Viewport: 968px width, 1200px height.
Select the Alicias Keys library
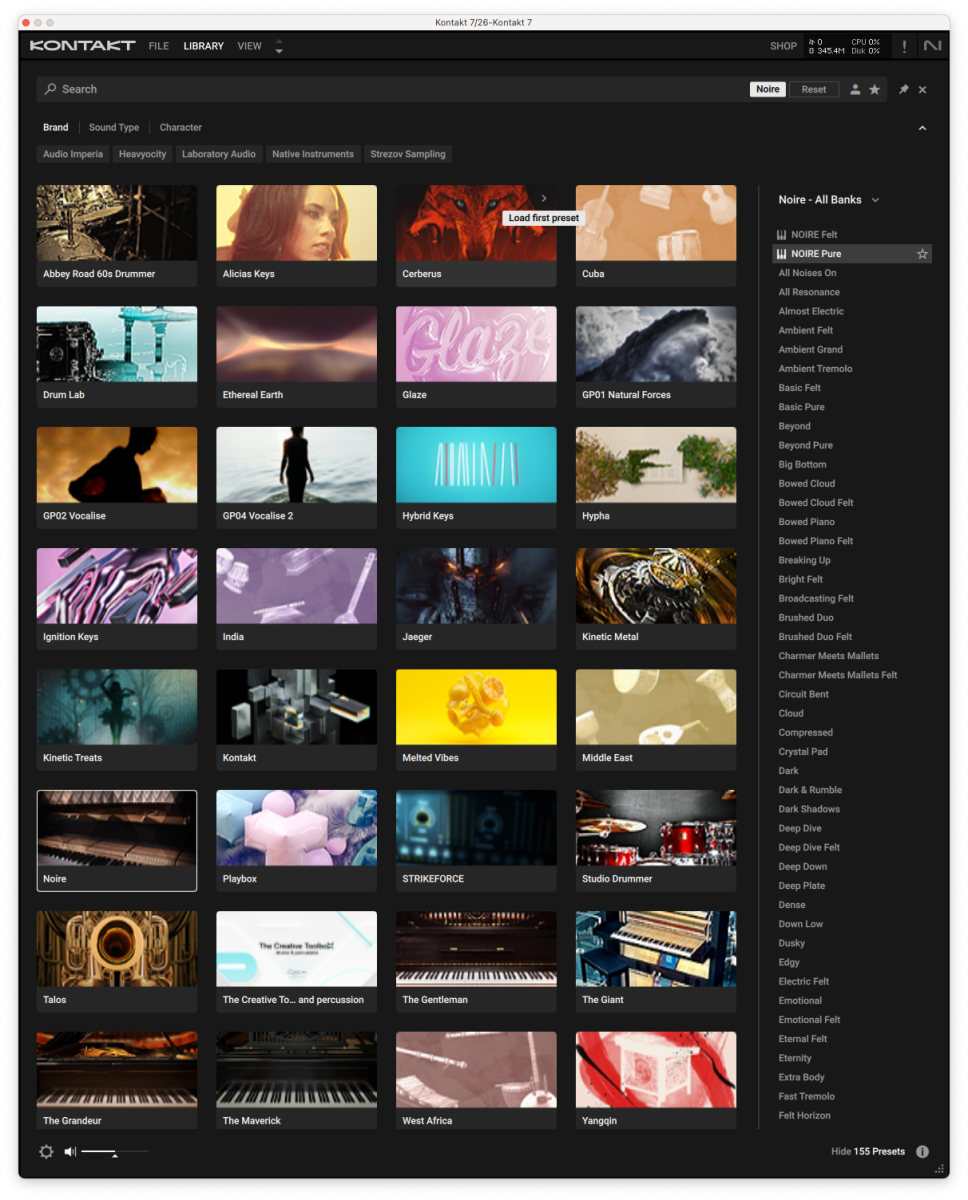(297, 236)
